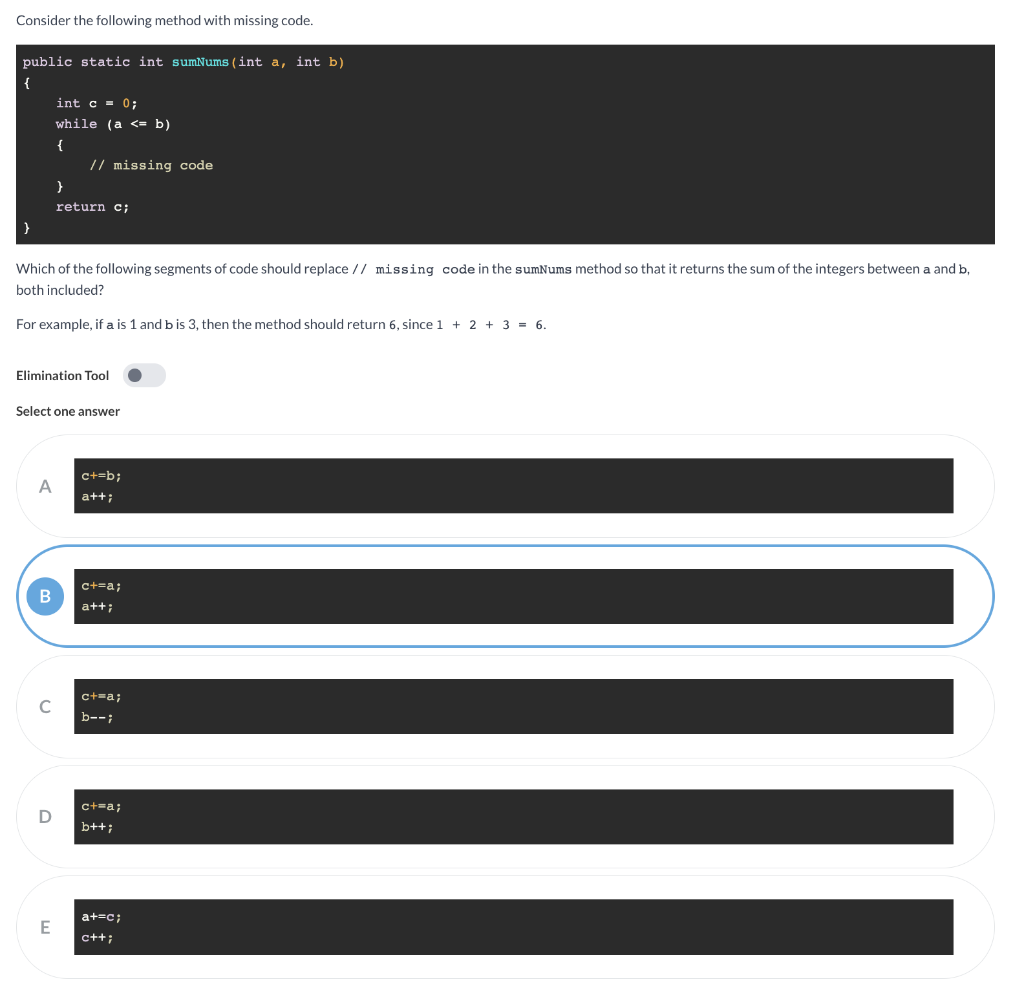Screen dimensions: 1024x997
Task: Click the letter D circle icon
Action: click(x=44, y=816)
